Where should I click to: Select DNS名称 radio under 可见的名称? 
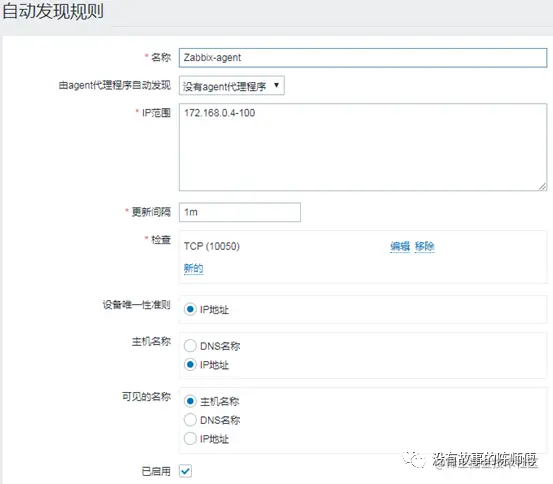coord(190,420)
